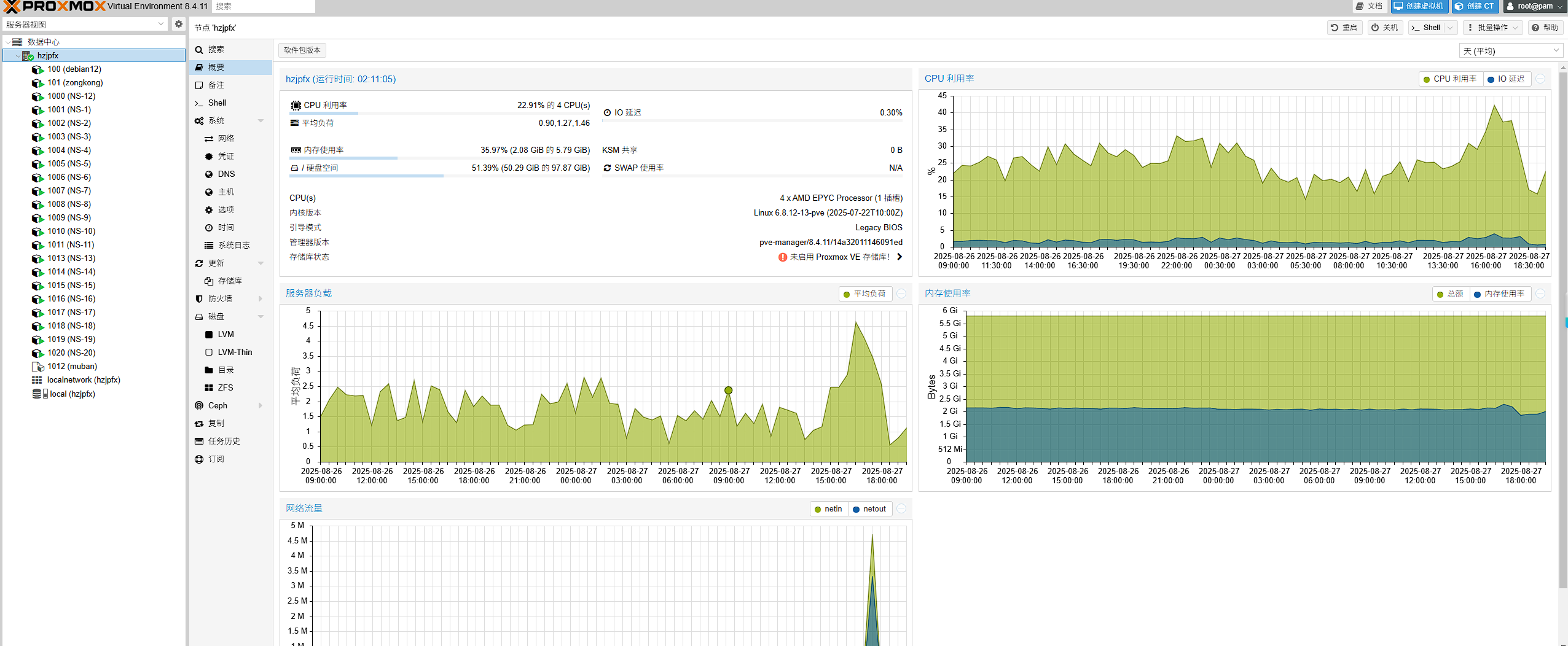The height and width of the screenshot is (646, 1568).
Task: Open the Shell menu item in sidebar
Action: [217, 103]
